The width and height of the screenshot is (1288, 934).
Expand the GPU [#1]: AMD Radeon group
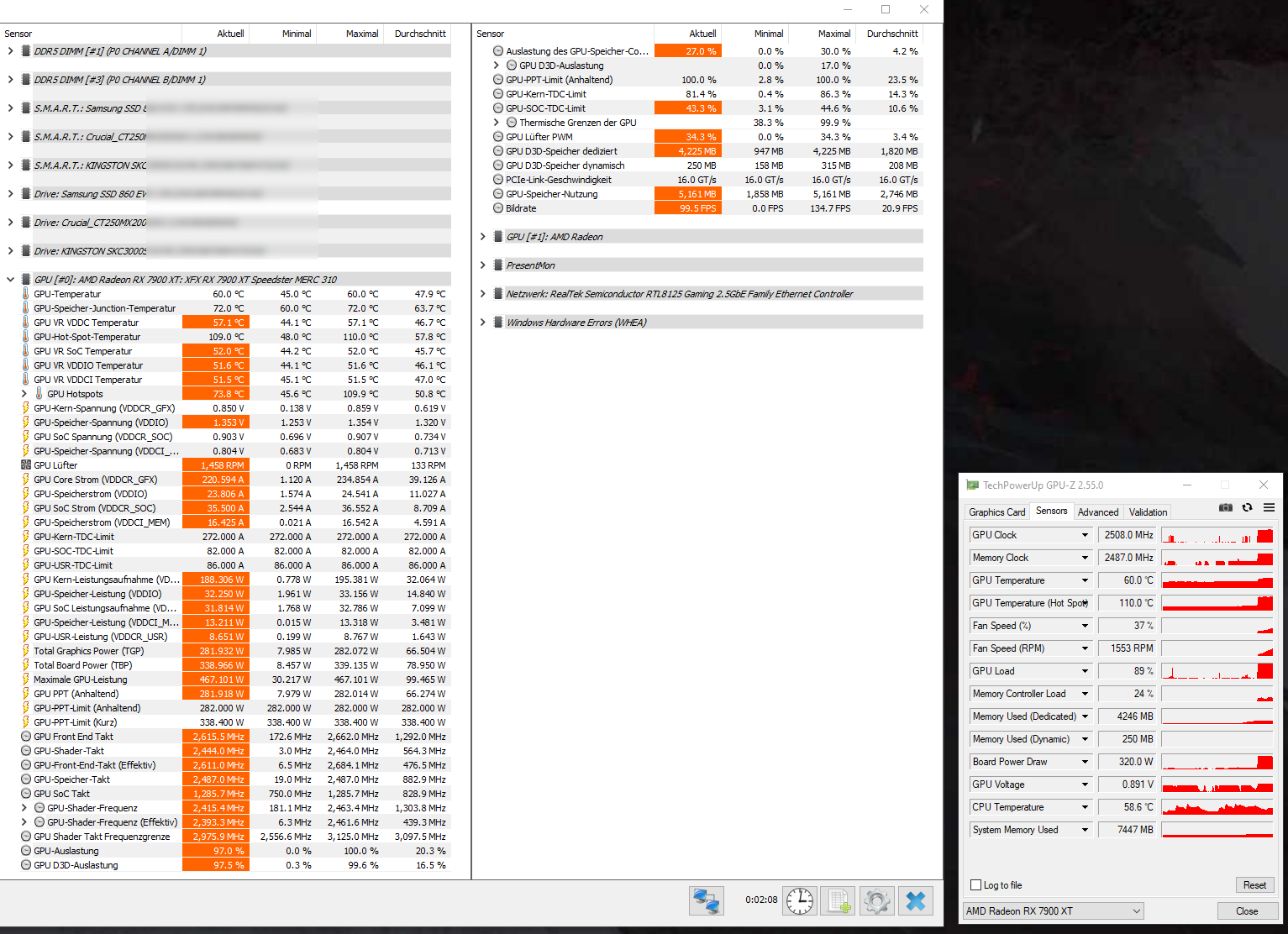point(482,237)
